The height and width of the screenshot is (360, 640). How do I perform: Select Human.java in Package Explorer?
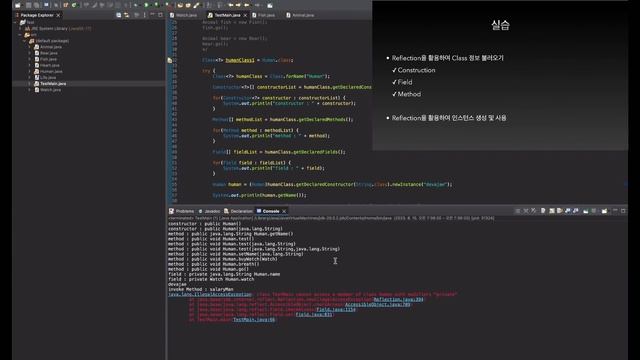click(x=51, y=71)
